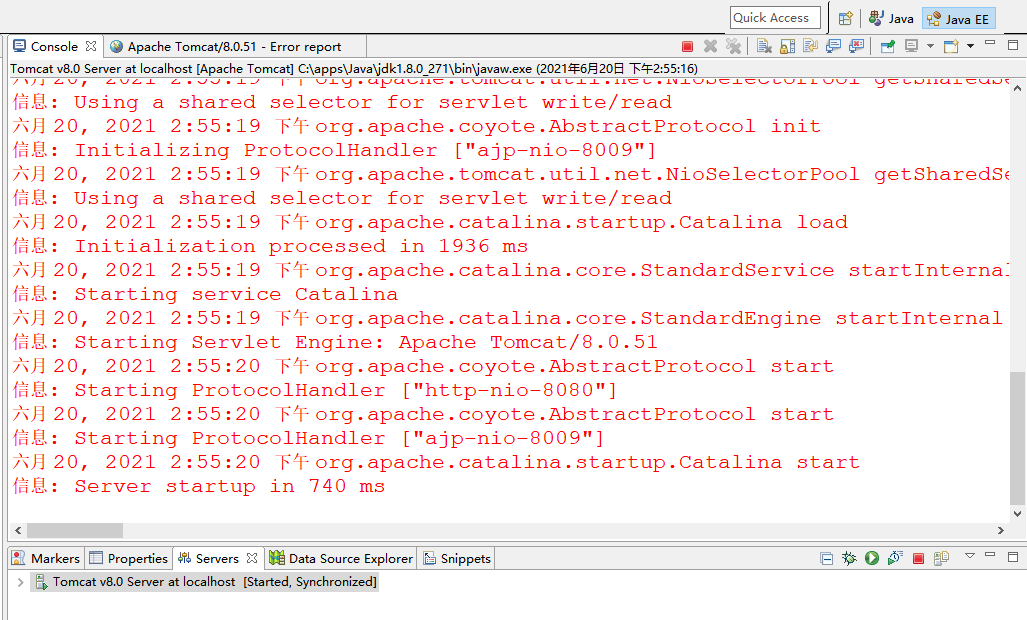Collapse all in Servers view
The image size is (1027, 620).
tap(827, 558)
